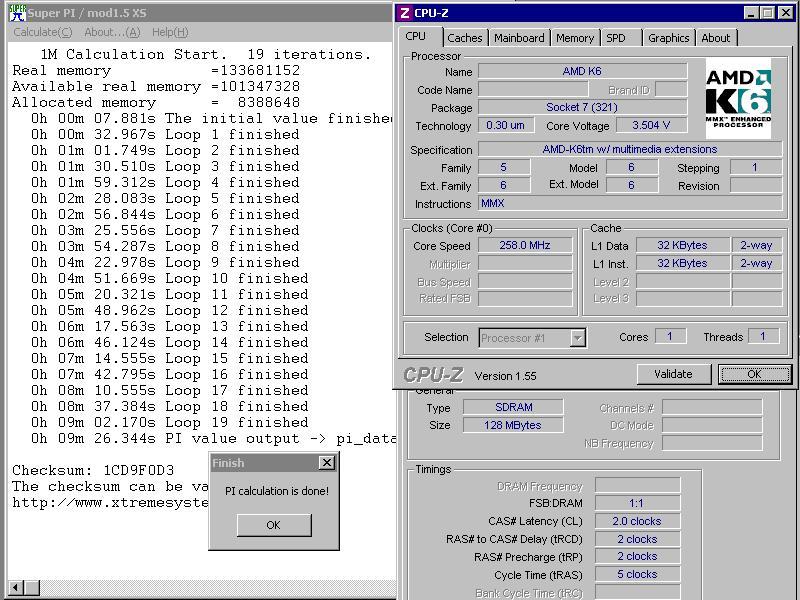Click the PI value output line
800x600 pixels.
(x=213, y=439)
